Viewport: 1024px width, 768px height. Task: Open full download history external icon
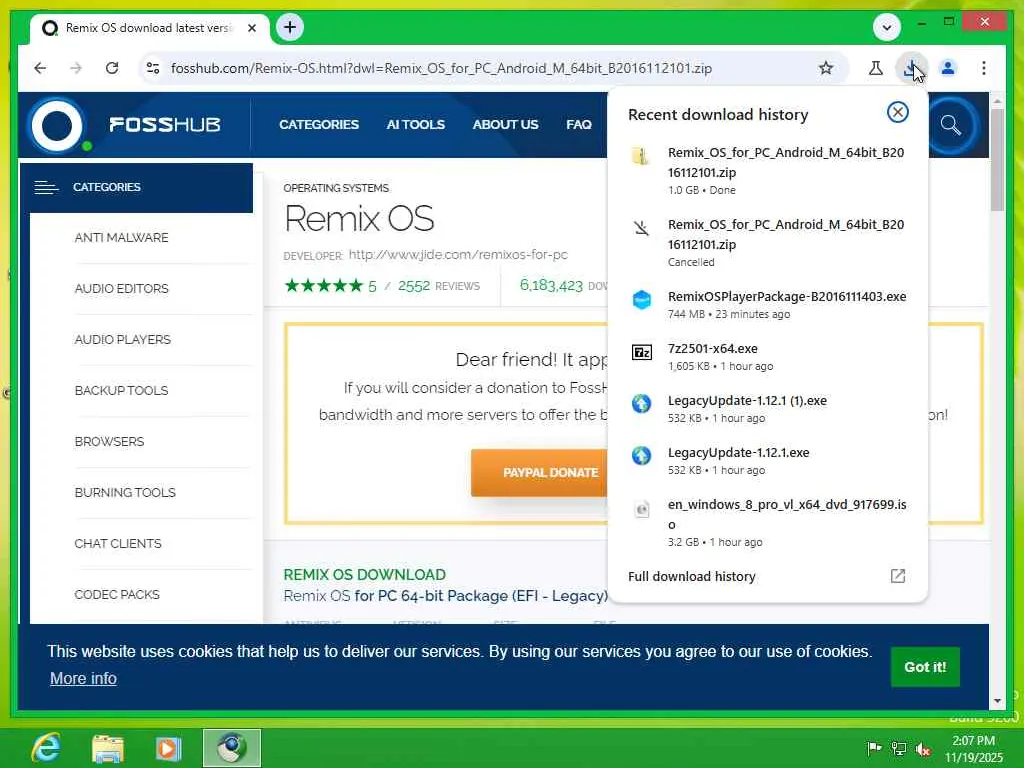pos(898,576)
